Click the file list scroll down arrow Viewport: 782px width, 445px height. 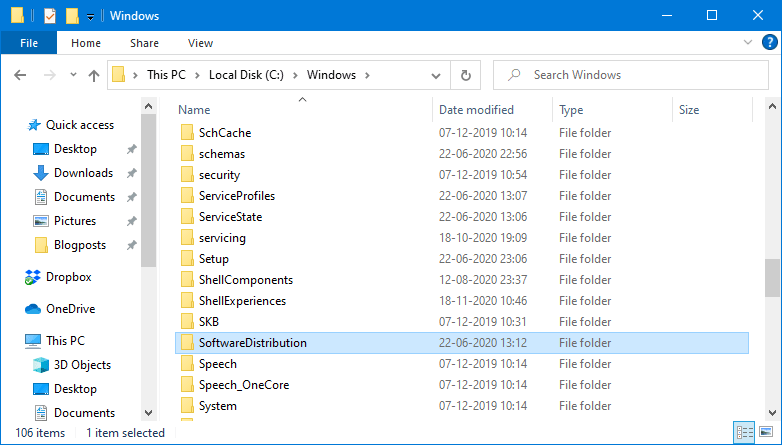(772, 413)
